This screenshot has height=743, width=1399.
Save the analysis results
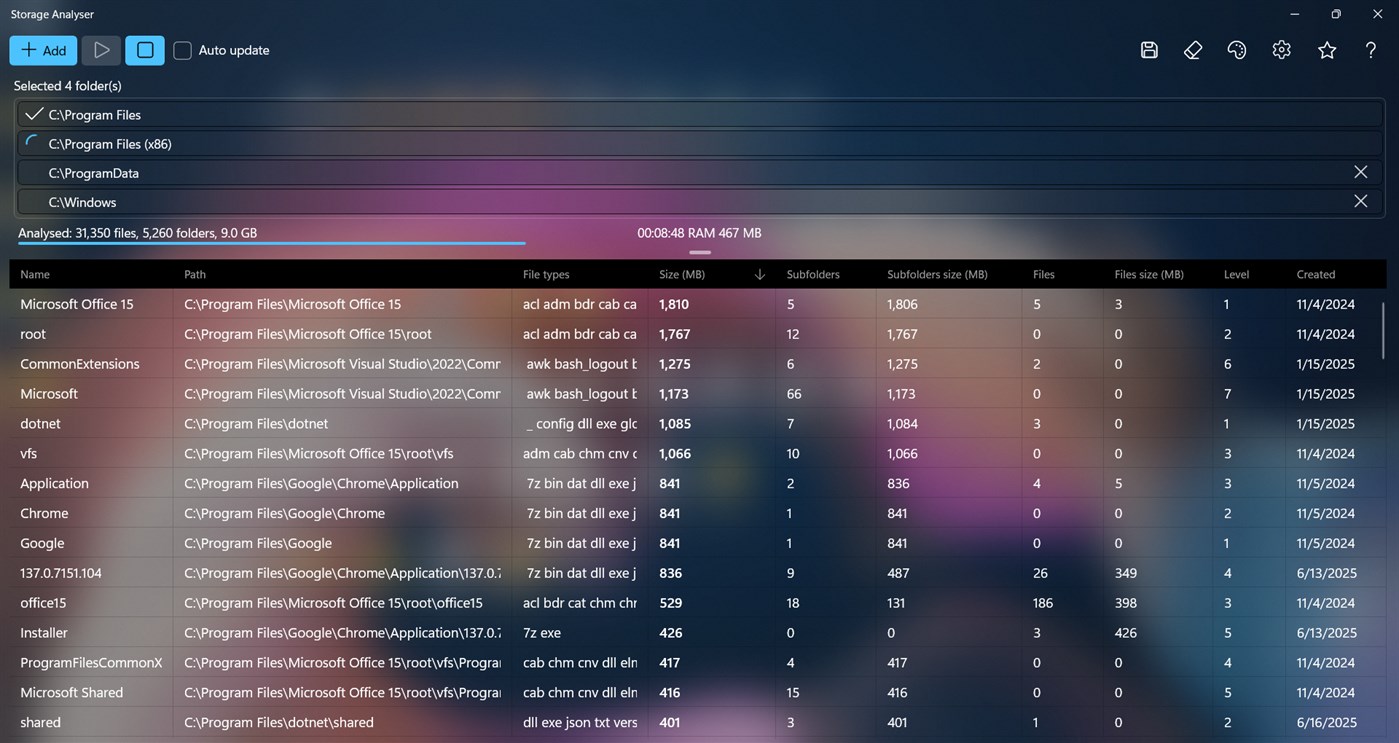tap(1148, 49)
